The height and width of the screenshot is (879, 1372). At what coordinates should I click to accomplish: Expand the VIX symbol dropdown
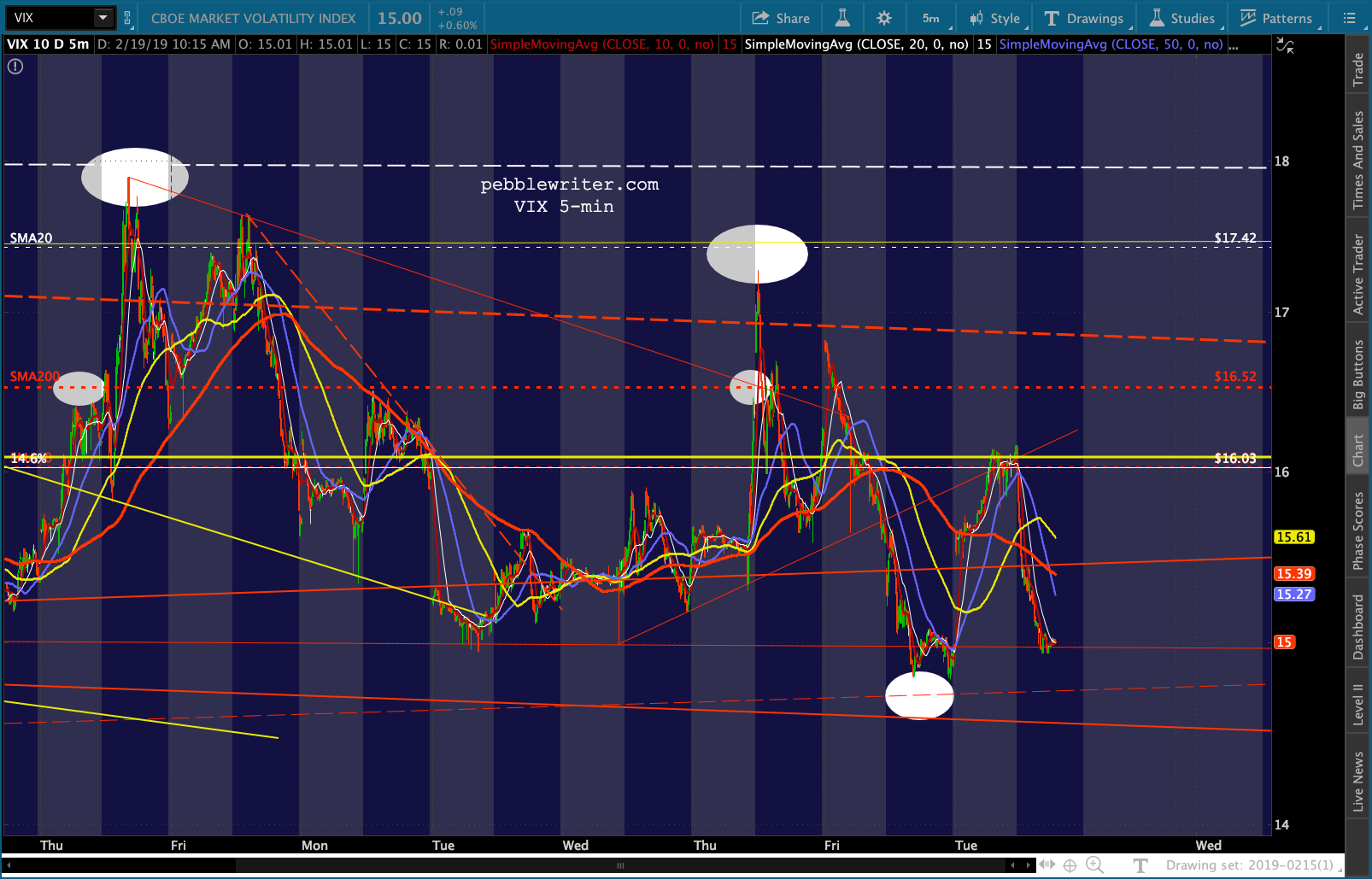click(x=103, y=18)
